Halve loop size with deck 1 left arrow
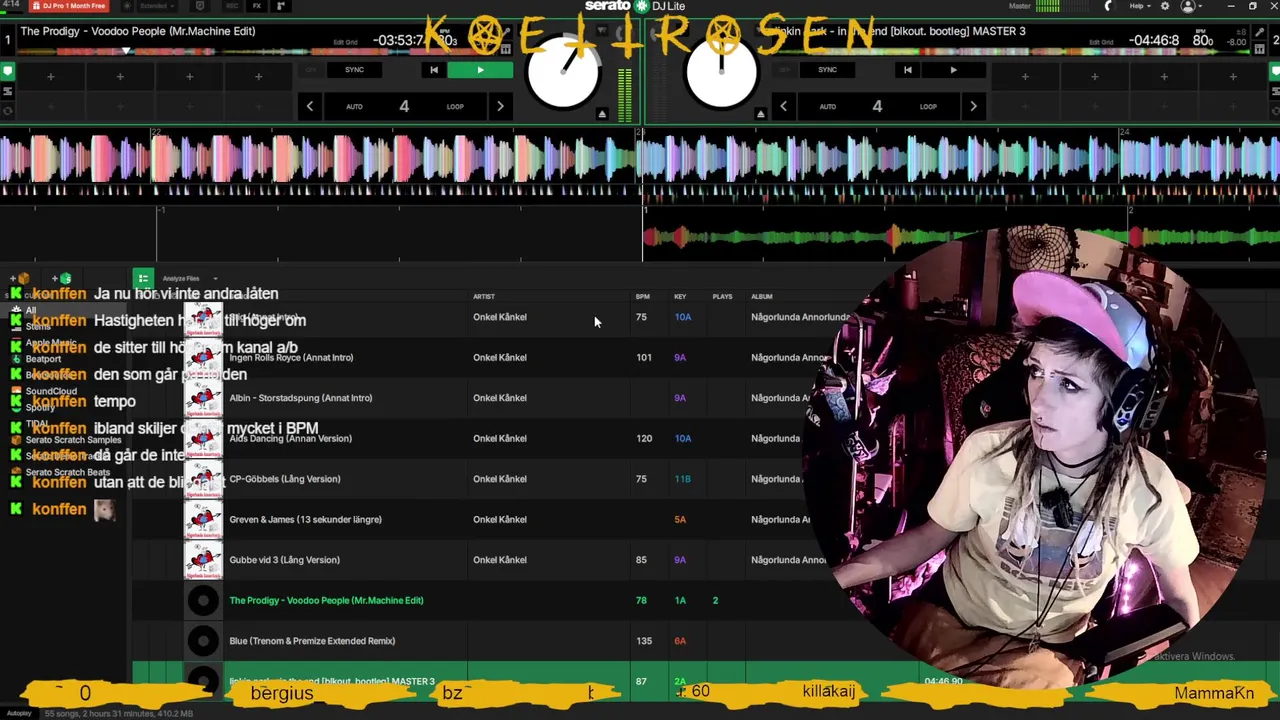This screenshot has height=720, width=1280. [x=310, y=106]
